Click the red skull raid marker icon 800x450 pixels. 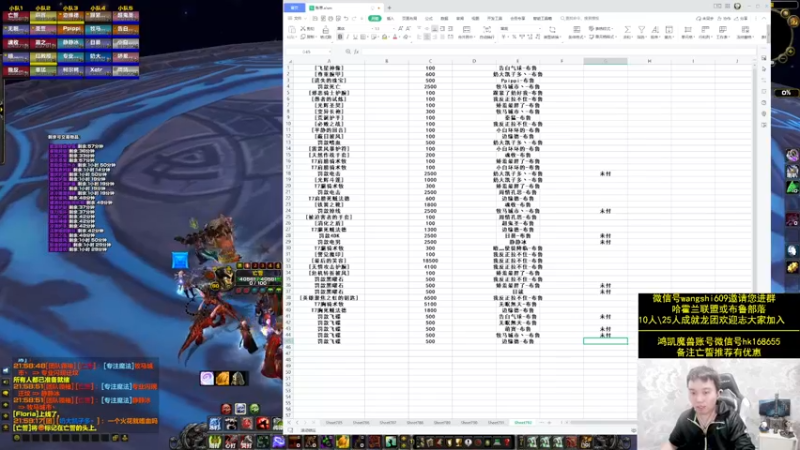tap(226, 409)
